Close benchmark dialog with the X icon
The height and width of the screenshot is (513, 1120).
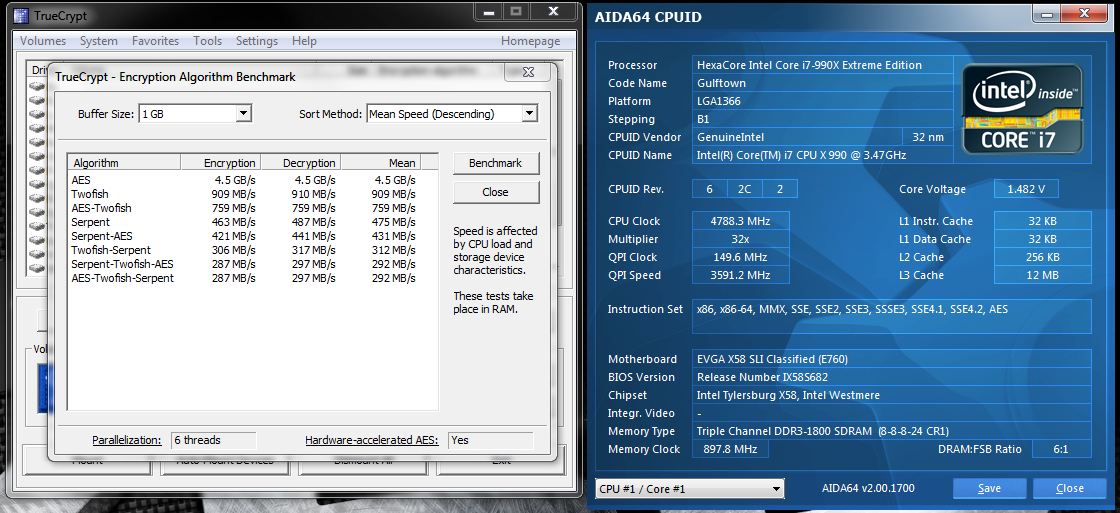pyautogui.click(x=528, y=72)
